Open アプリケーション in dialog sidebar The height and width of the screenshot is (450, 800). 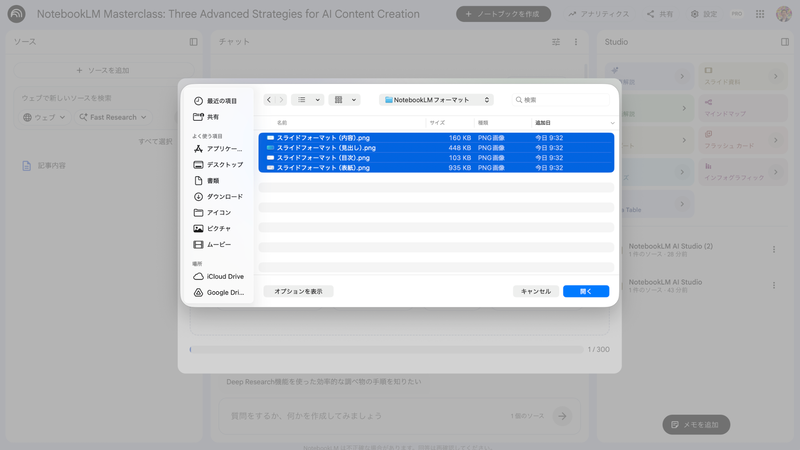pyautogui.click(x=218, y=149)
